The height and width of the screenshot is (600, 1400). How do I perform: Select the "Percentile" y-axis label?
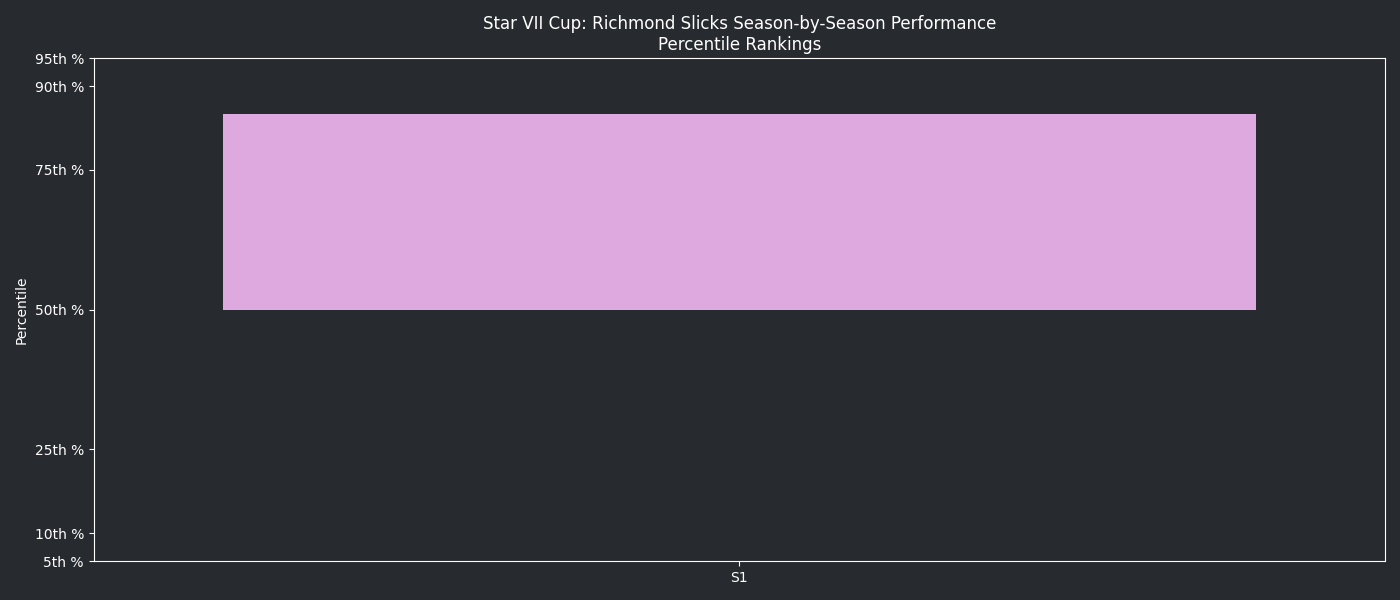coord(22,311)
